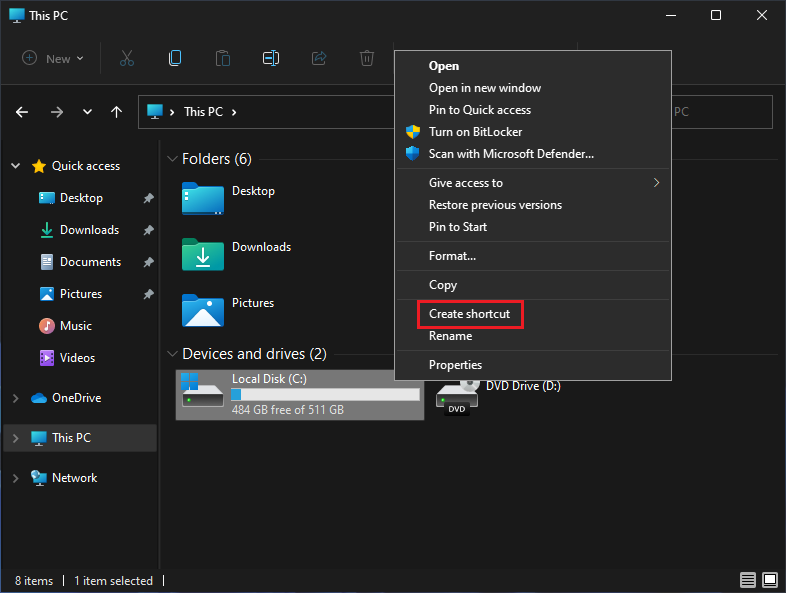786x593 pixels.
Task: Choose Copy from the context menu
Action: click(533, 285)
